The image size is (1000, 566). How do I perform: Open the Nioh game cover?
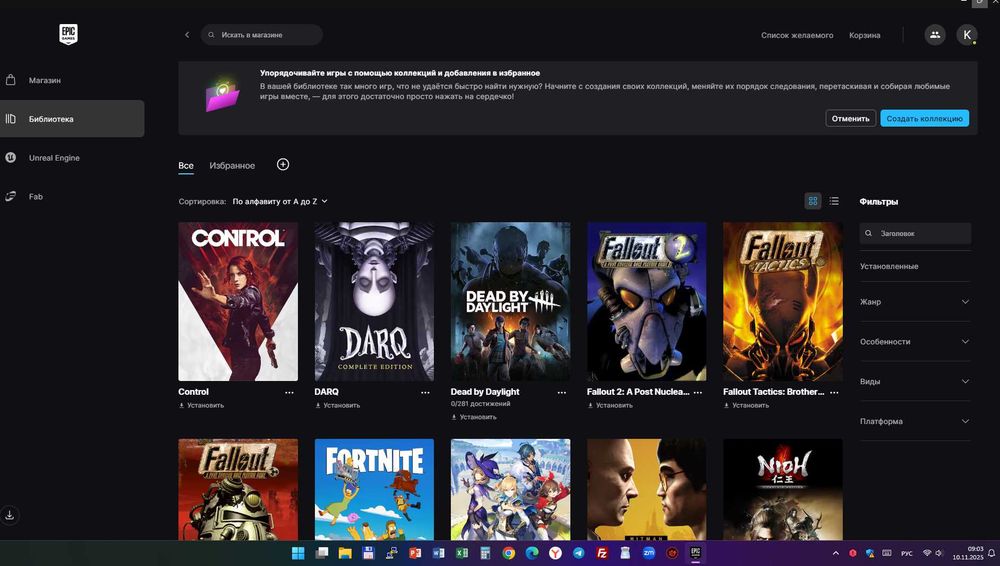[783, 489]
